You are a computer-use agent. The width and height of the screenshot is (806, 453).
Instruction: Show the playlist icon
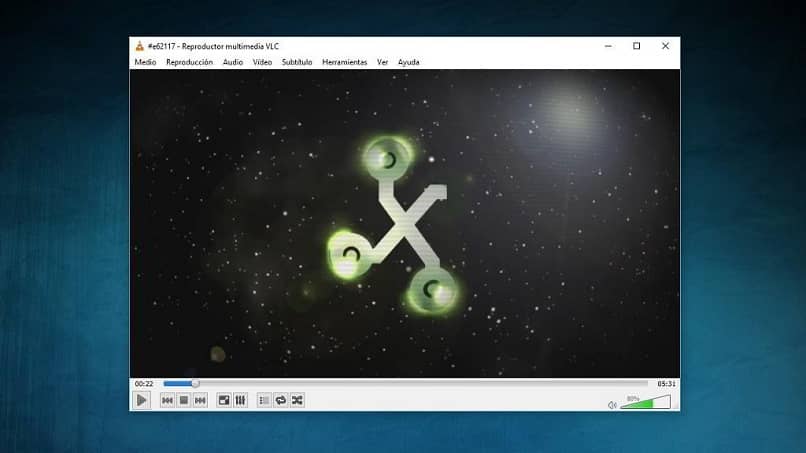click(x=264, y=400)
